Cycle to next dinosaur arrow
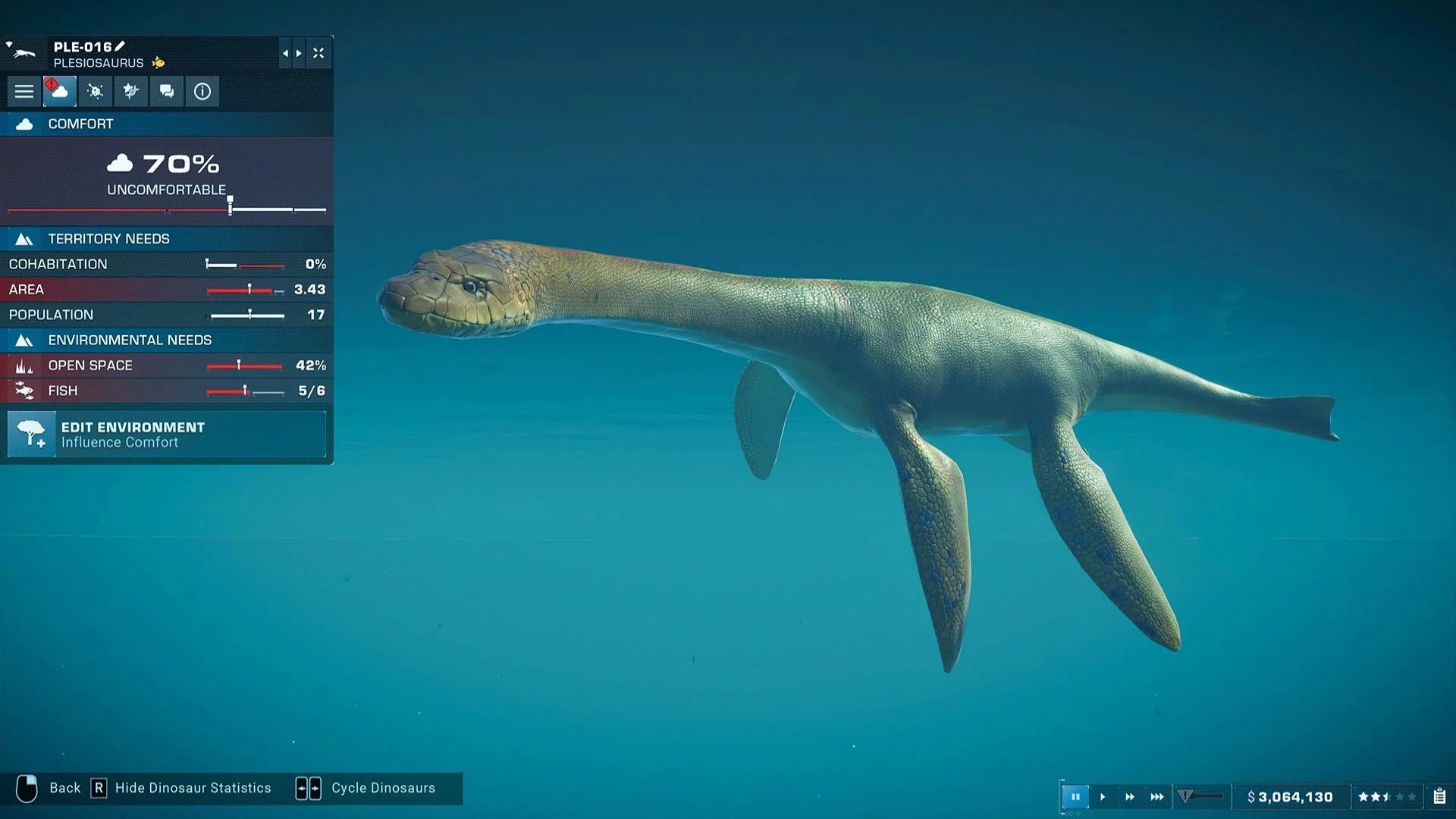The width and height of the screenshot is (1456, 819). click(x=299, y=53)
